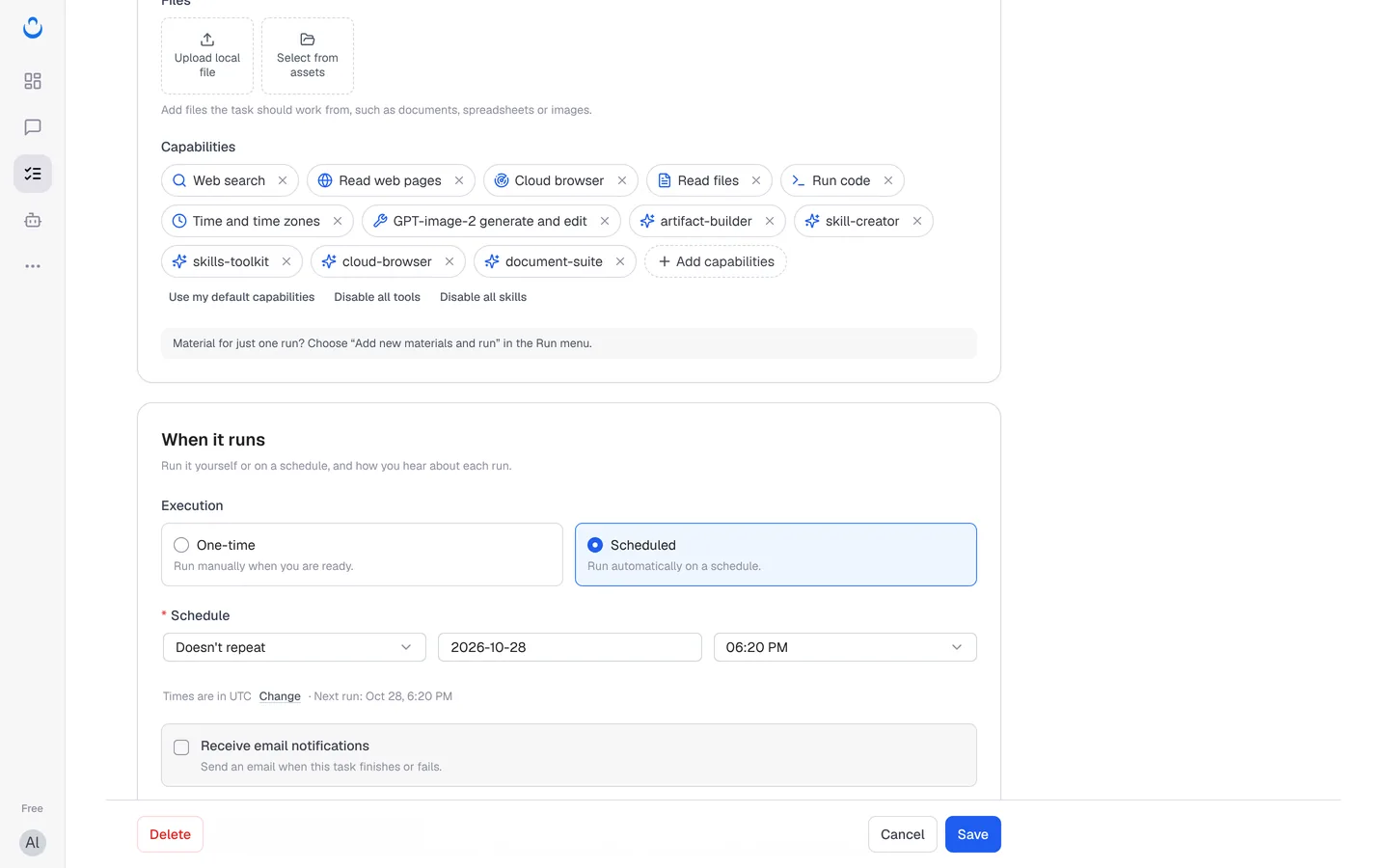The width and height of the screenshot is (1389, 868).
Task: Click the 2026-10-28 date field
Action: tap(569, 647)
